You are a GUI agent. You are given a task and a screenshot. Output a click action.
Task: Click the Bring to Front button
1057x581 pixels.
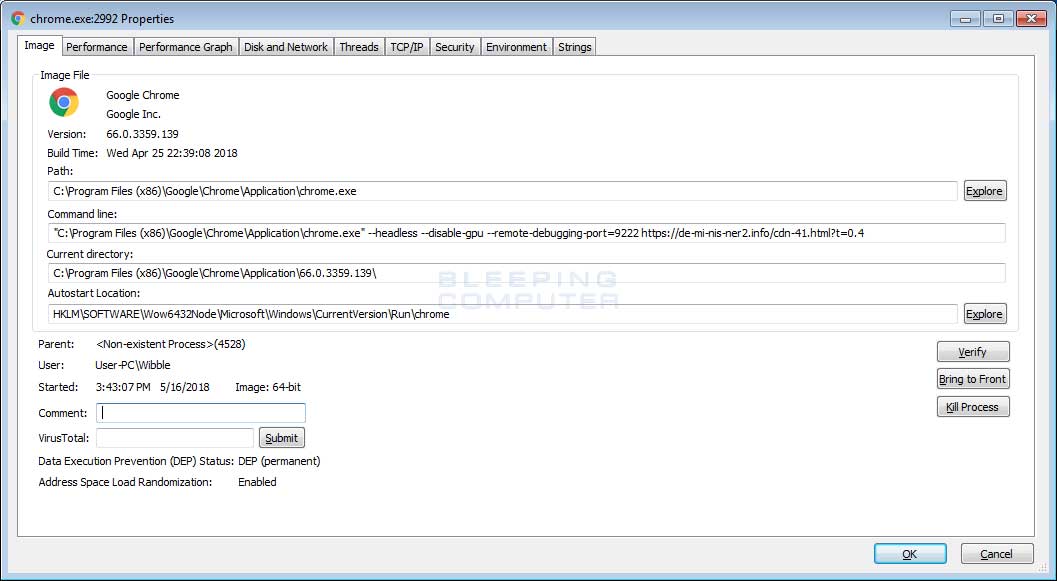(x=972, y=379)
